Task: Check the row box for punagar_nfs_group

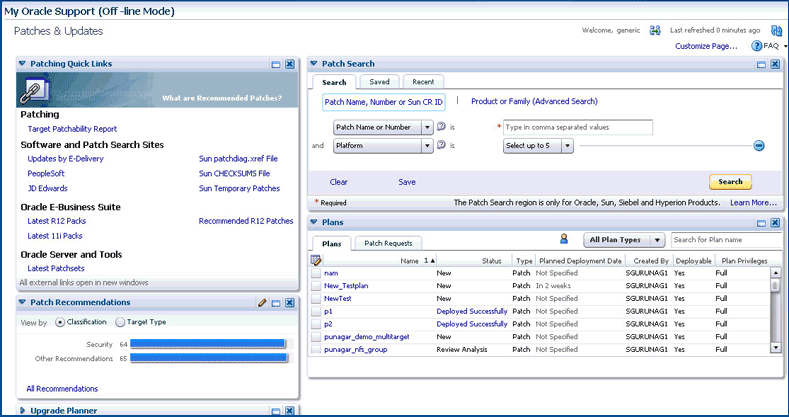Action: click(x=315, y=350)
